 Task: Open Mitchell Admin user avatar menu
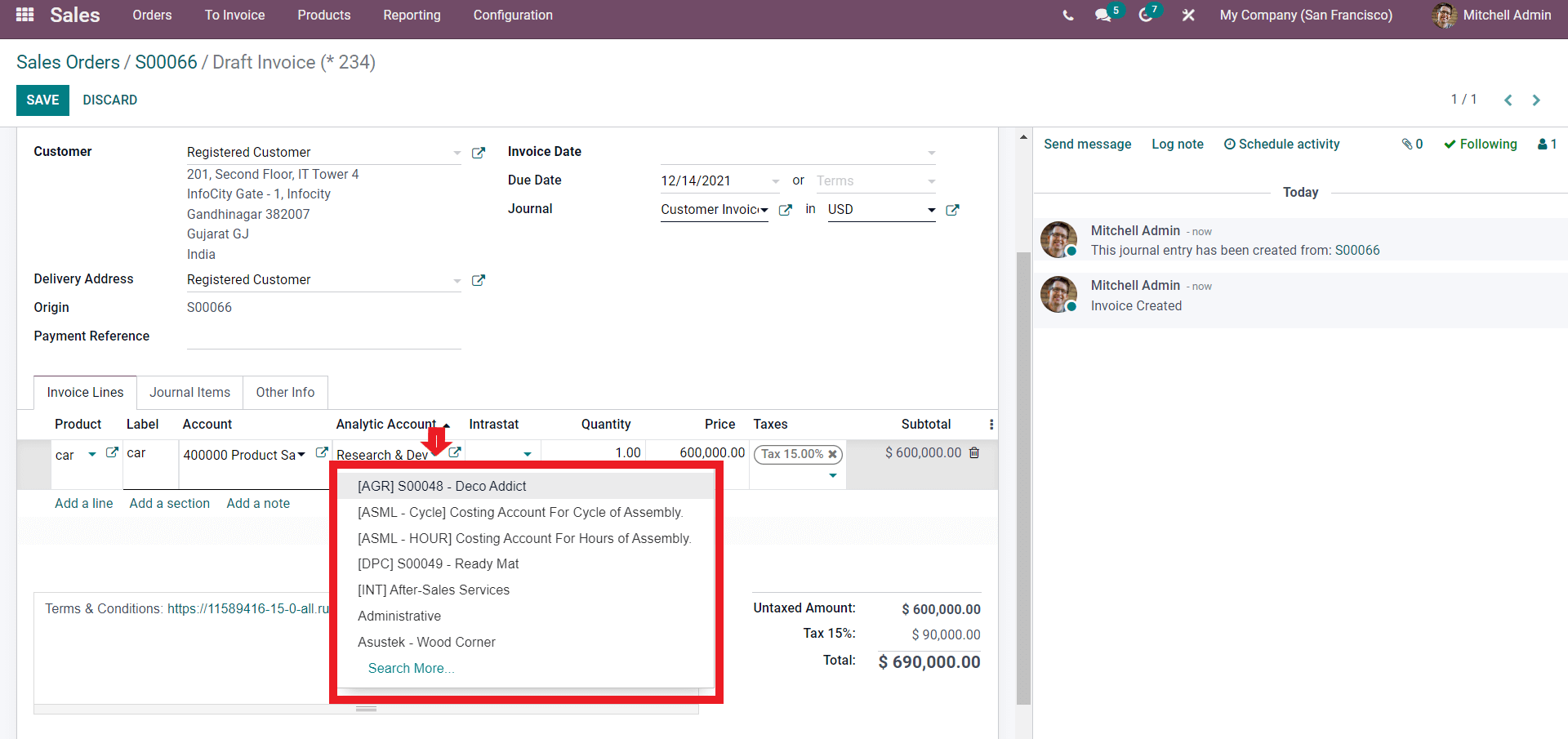click(1491, 16)
